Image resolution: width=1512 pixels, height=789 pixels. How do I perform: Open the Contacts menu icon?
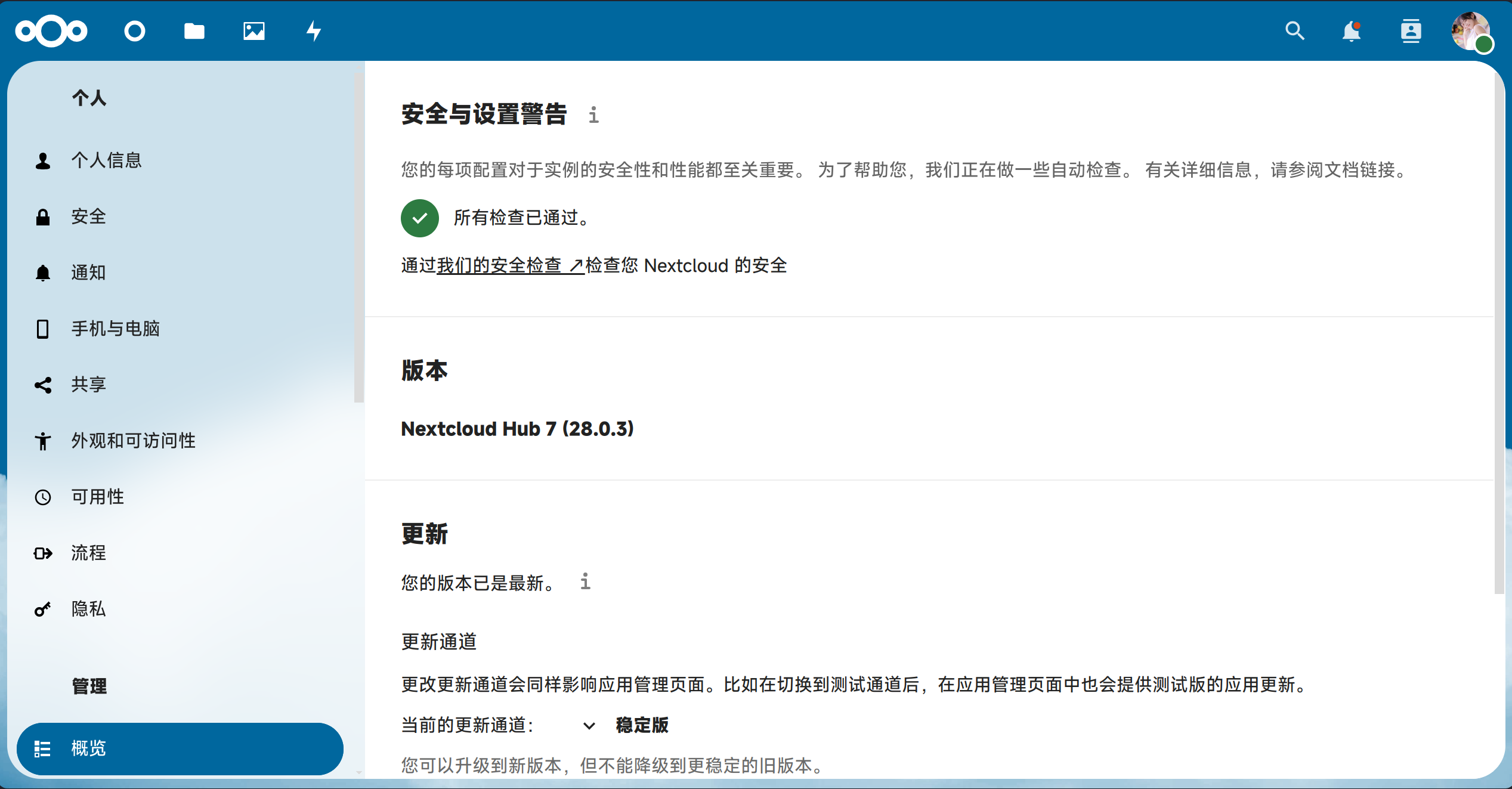coord(1411,30)
